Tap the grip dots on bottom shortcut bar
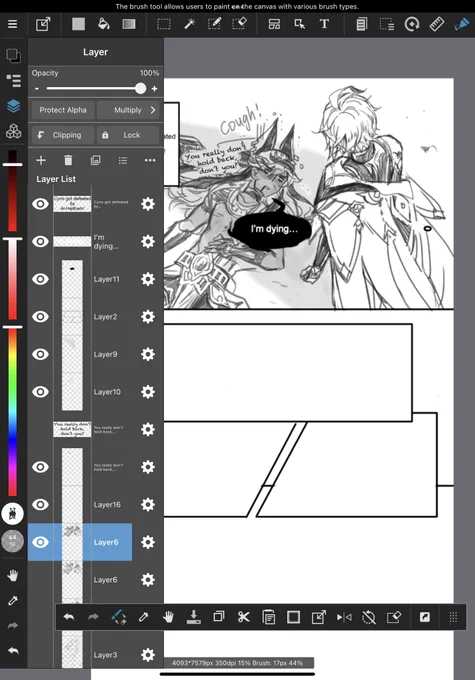Image resolution: width=475 pixels, height=680 pixels. (453, 617)
